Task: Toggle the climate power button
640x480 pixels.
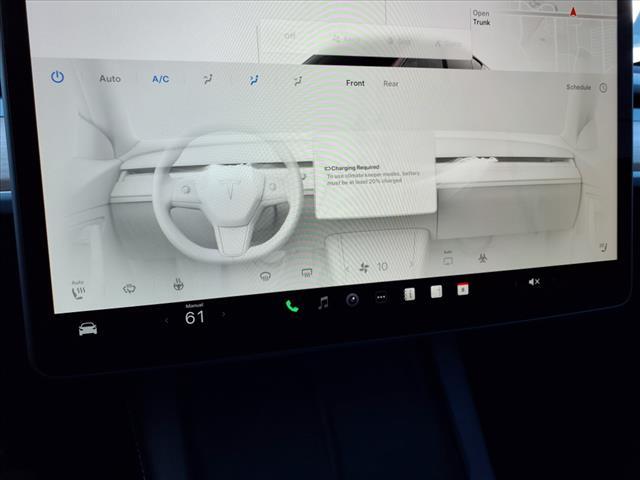Action: pyautogui.click(x=57, y=77)
